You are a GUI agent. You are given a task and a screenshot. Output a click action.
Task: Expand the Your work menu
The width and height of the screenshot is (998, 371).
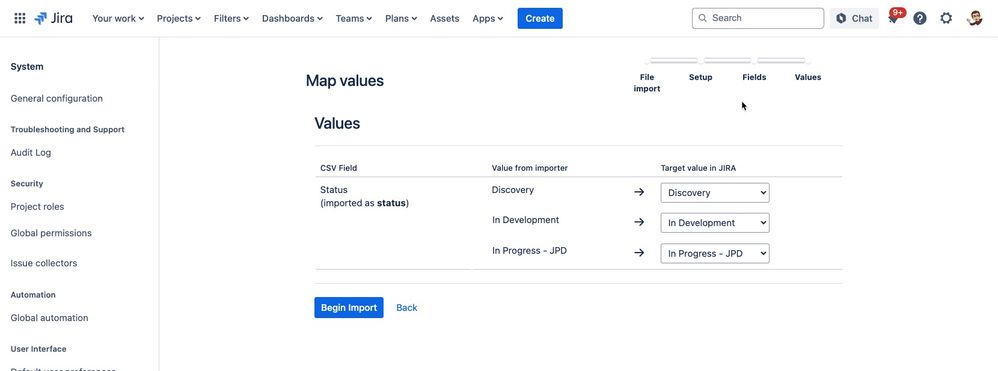[118, 18]
